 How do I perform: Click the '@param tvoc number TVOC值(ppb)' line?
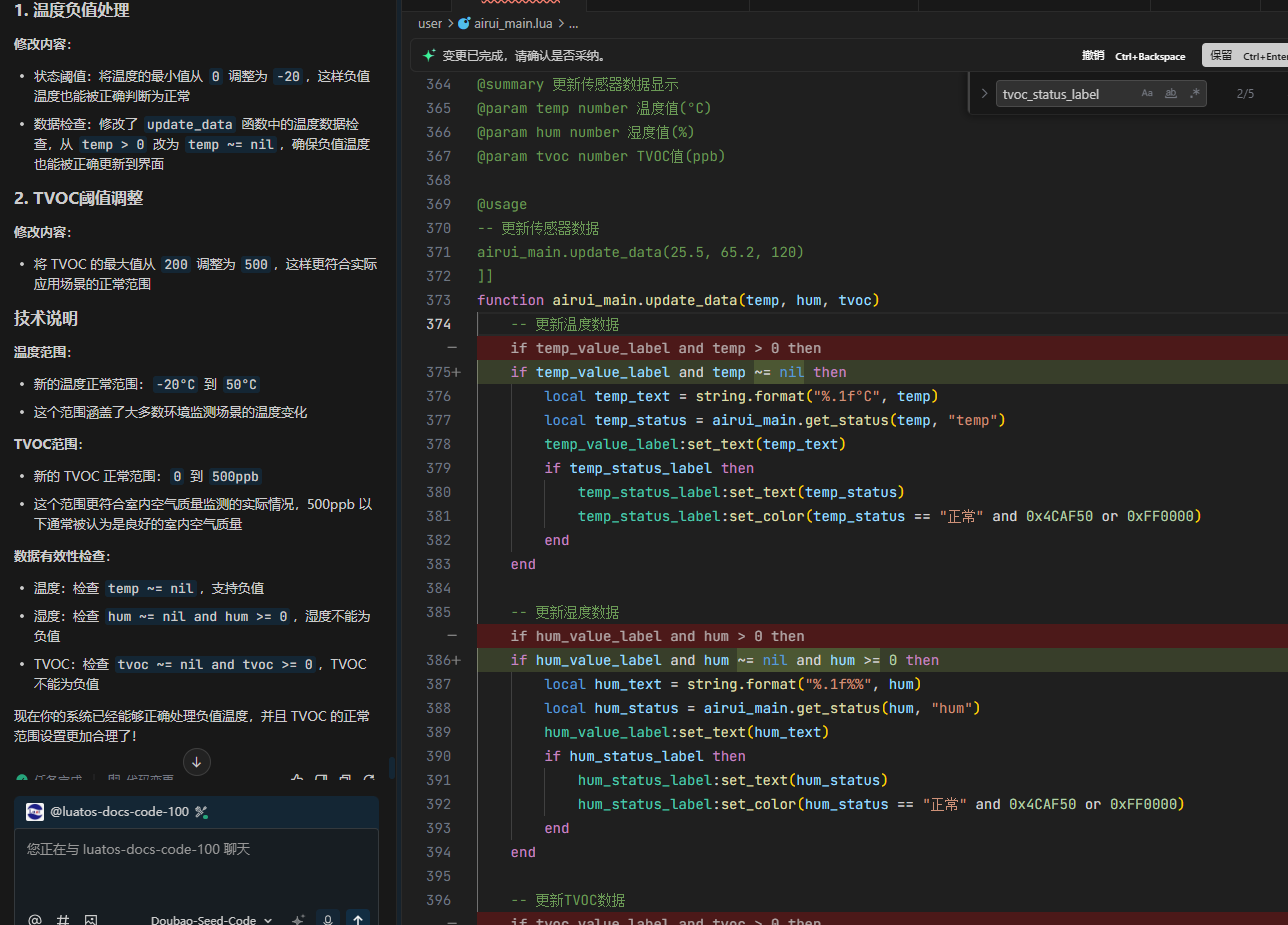click(601, 156)
